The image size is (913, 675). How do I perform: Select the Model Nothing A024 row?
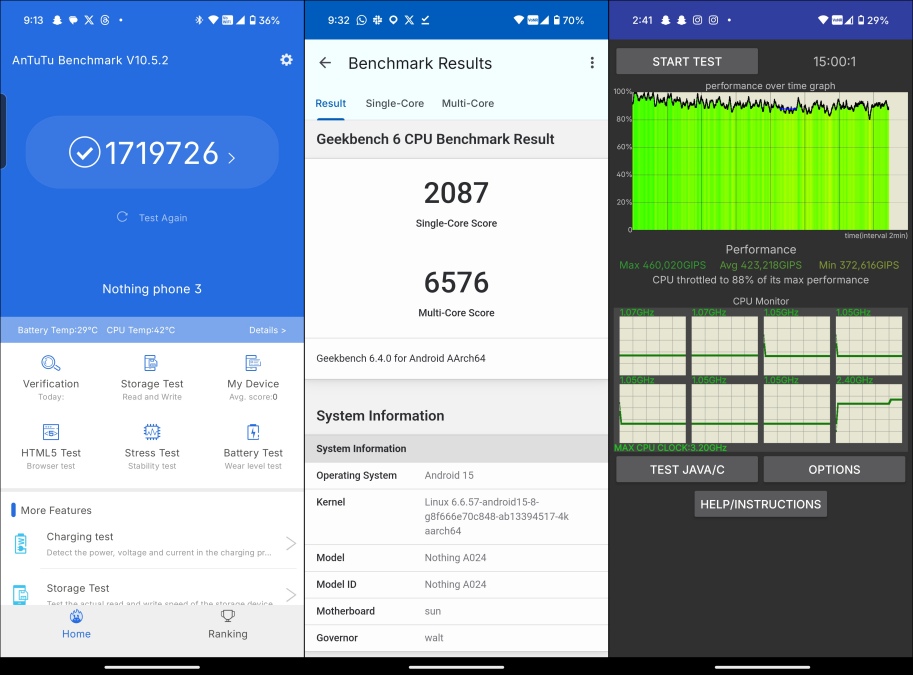pos(456,558)
